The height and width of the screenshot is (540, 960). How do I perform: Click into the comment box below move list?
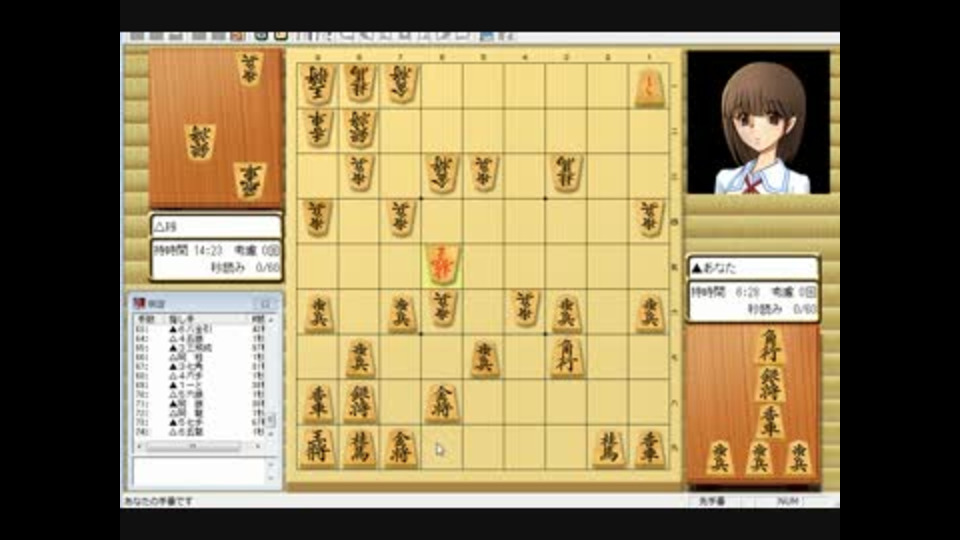pyautogui.click(x=201, y=472)
